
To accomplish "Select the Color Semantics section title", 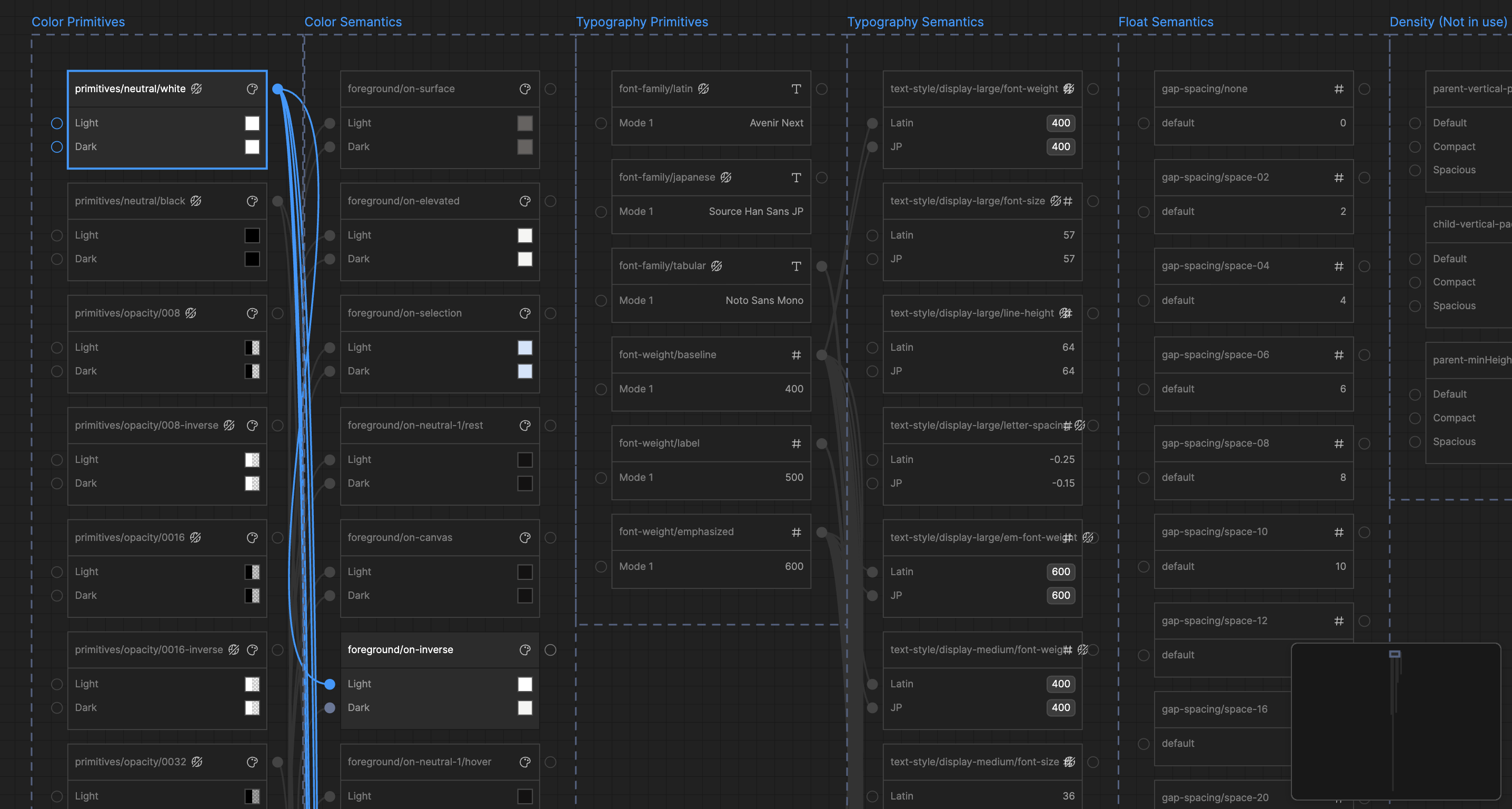I will (353, 22).
